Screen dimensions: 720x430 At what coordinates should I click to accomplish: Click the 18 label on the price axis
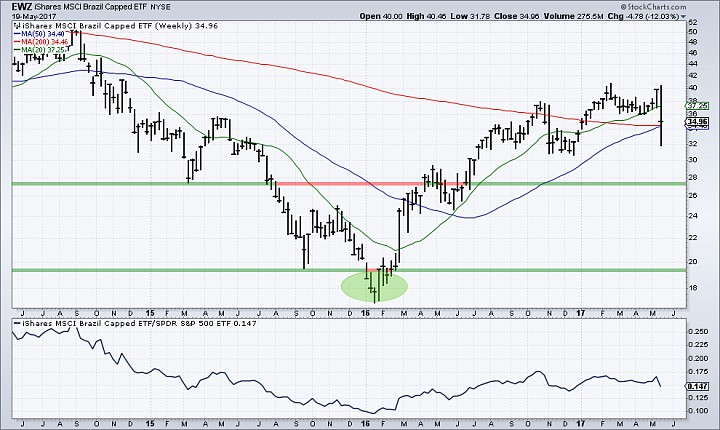pos(692,288)
